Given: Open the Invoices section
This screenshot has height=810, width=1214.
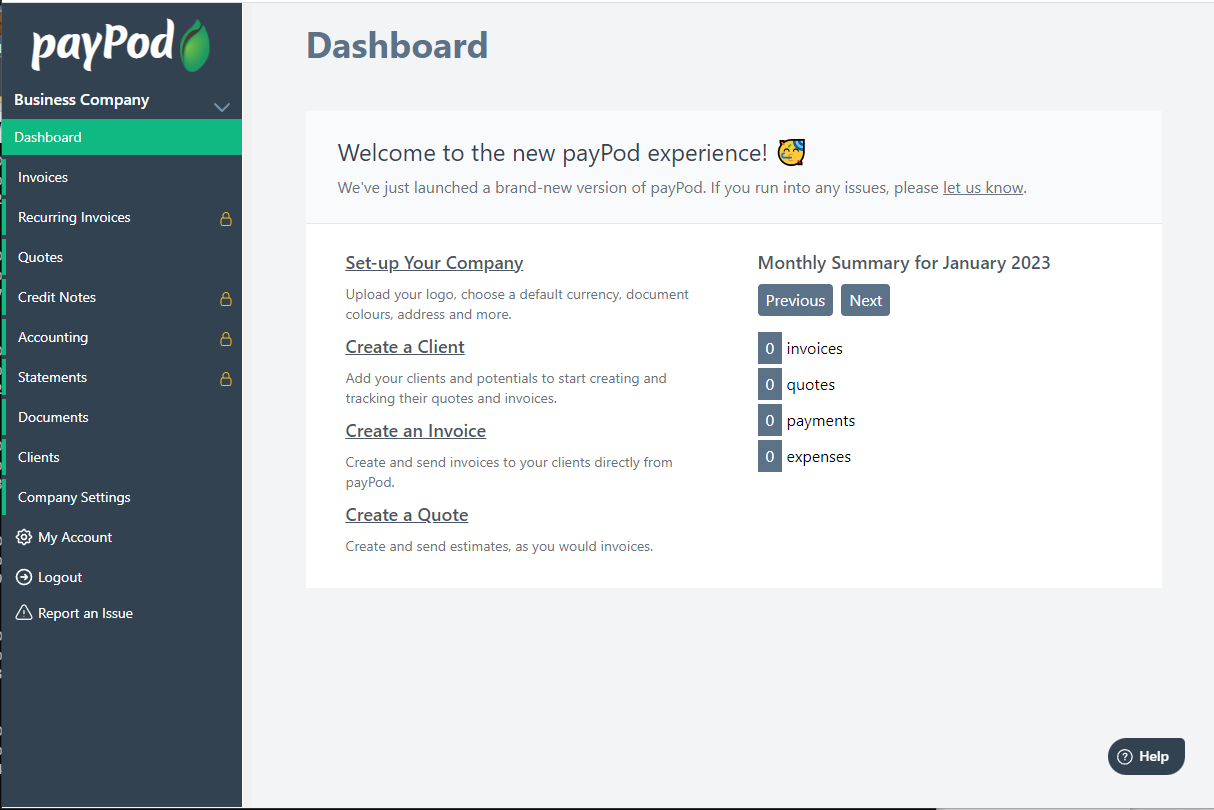Looking at the screenshot, I should coord(121,177).
